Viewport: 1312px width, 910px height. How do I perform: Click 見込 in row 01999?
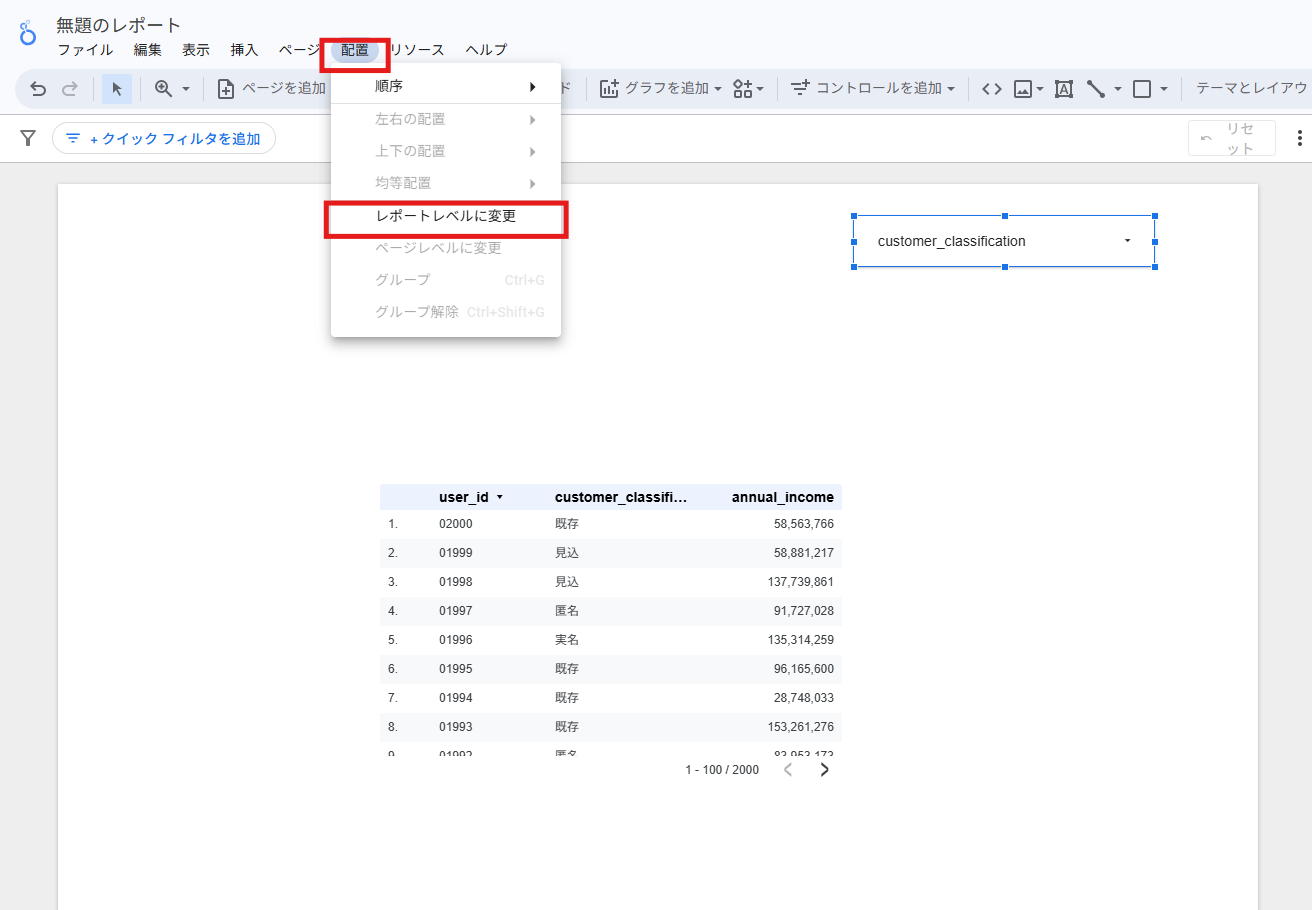click(567, 553)
